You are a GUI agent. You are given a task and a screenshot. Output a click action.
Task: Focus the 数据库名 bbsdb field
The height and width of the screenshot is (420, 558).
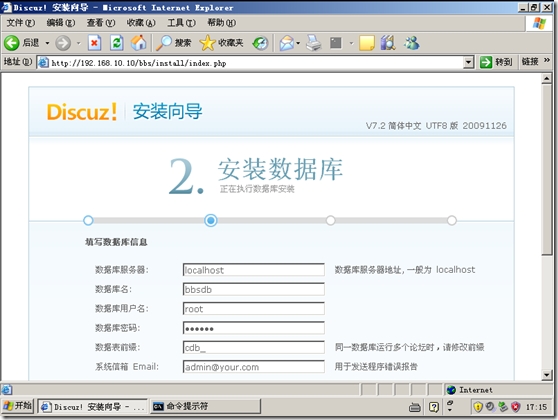pyautogui.click(x=254, y=289)
